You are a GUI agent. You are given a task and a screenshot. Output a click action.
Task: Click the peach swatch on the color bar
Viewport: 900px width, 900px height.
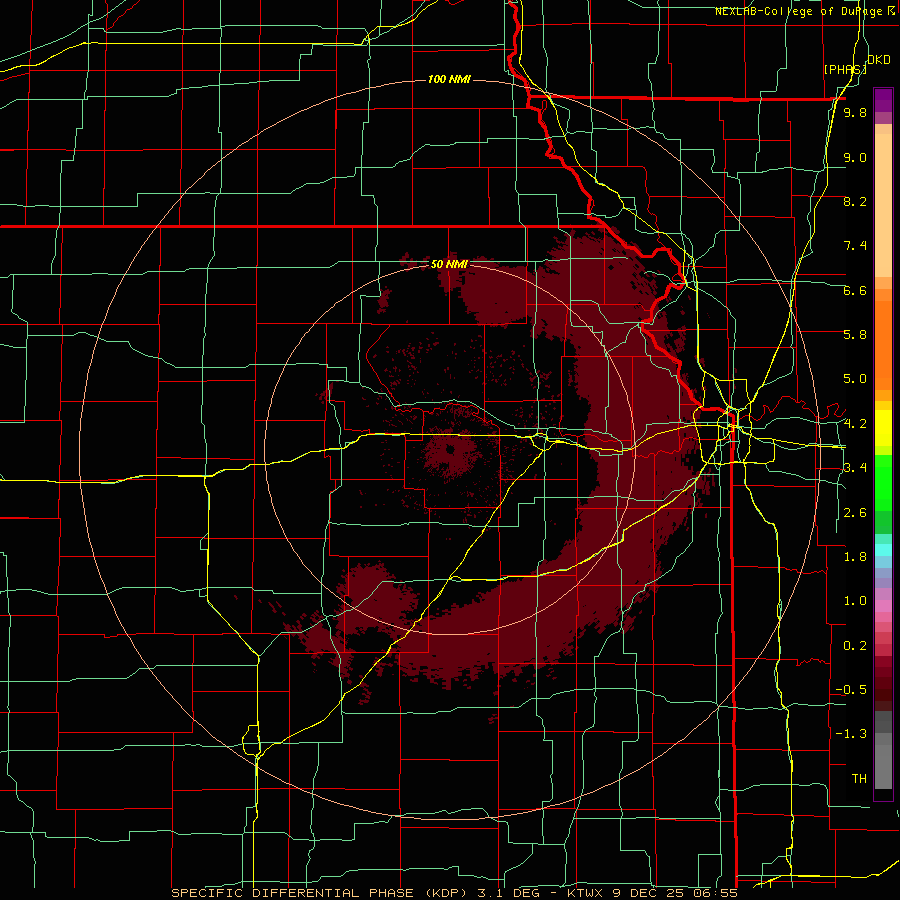(x=883, y=205)
